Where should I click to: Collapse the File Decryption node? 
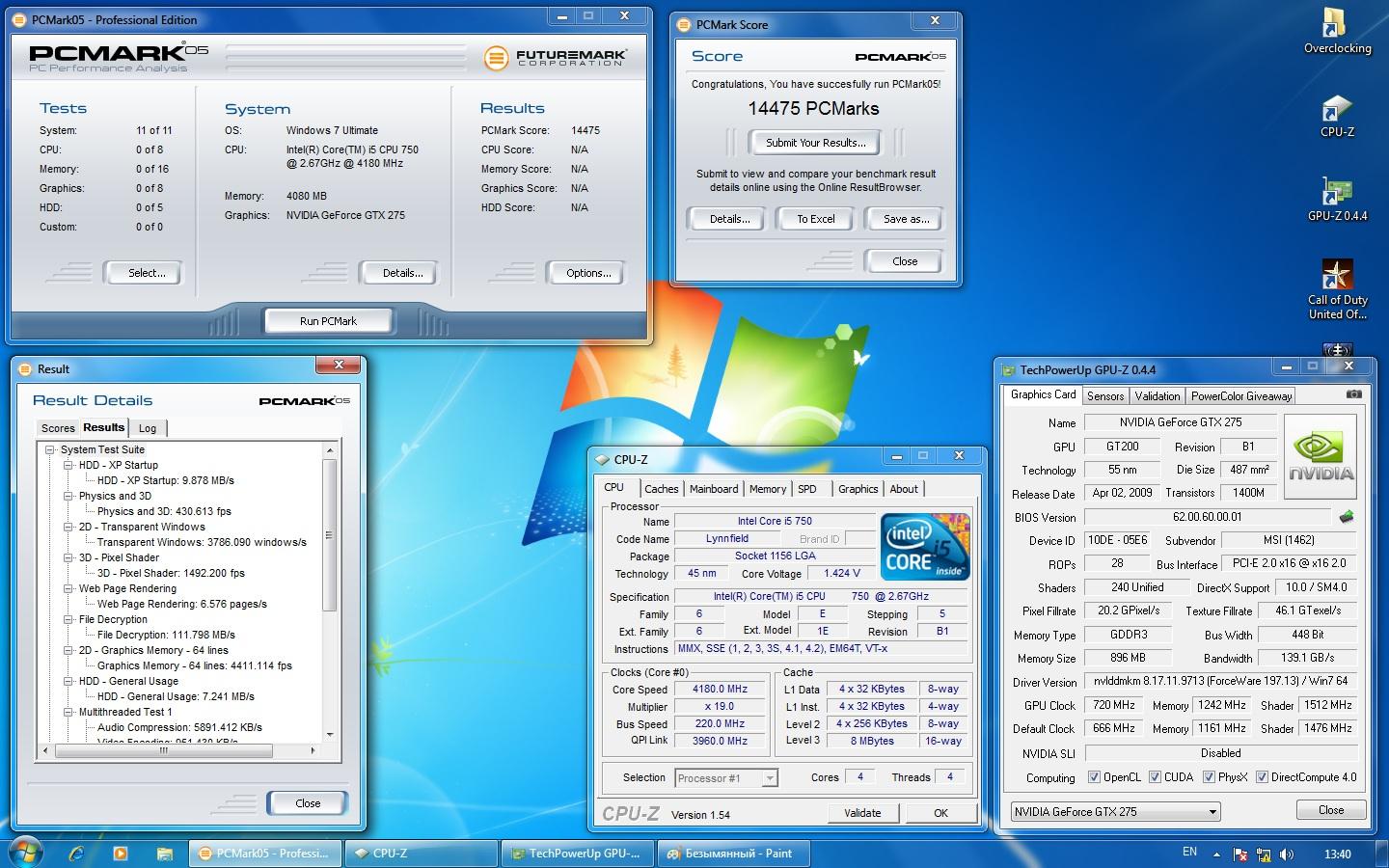point(68,619)
